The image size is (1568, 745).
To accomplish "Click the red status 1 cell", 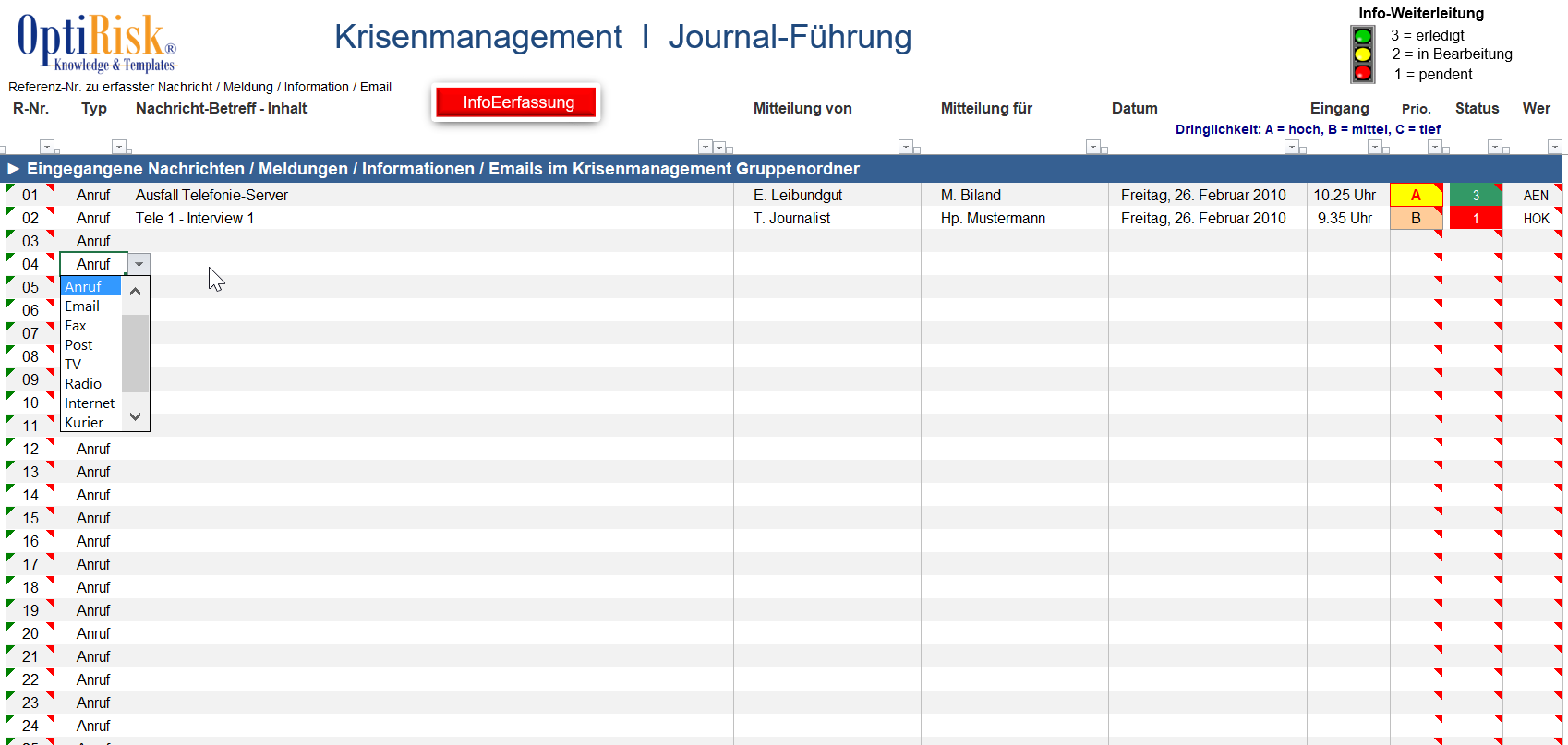I will 1475,219.
